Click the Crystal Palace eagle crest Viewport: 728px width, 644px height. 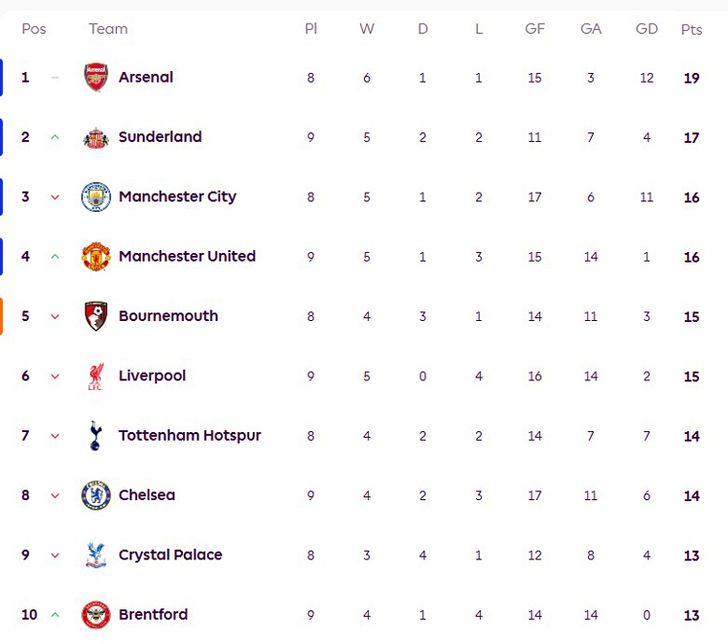(95, 555)
